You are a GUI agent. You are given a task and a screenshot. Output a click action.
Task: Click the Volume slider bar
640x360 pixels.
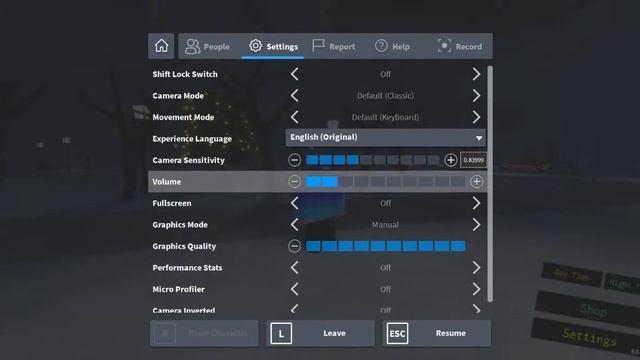386,182
